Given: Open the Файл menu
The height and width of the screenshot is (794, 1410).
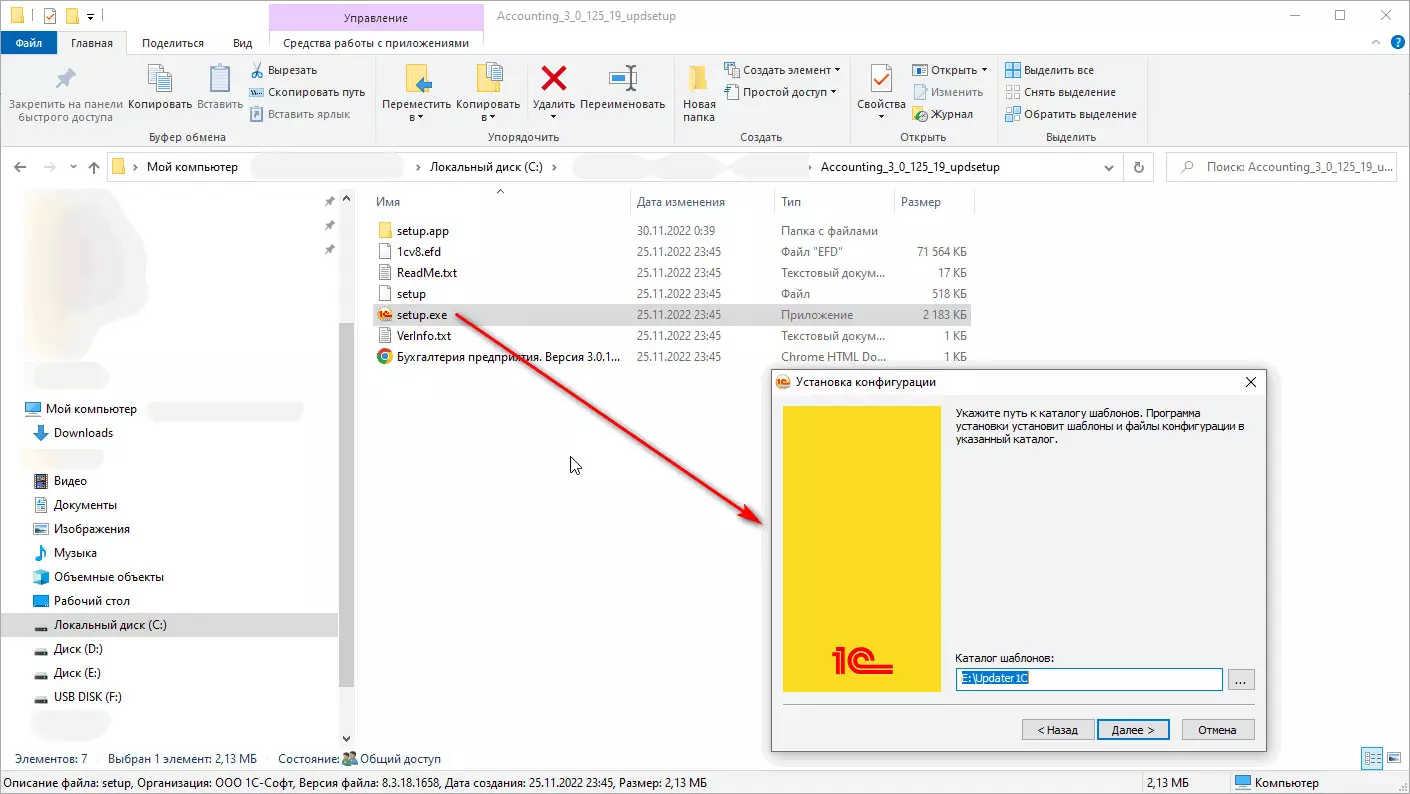Looking at the screenshot, I should pos(29,43).
